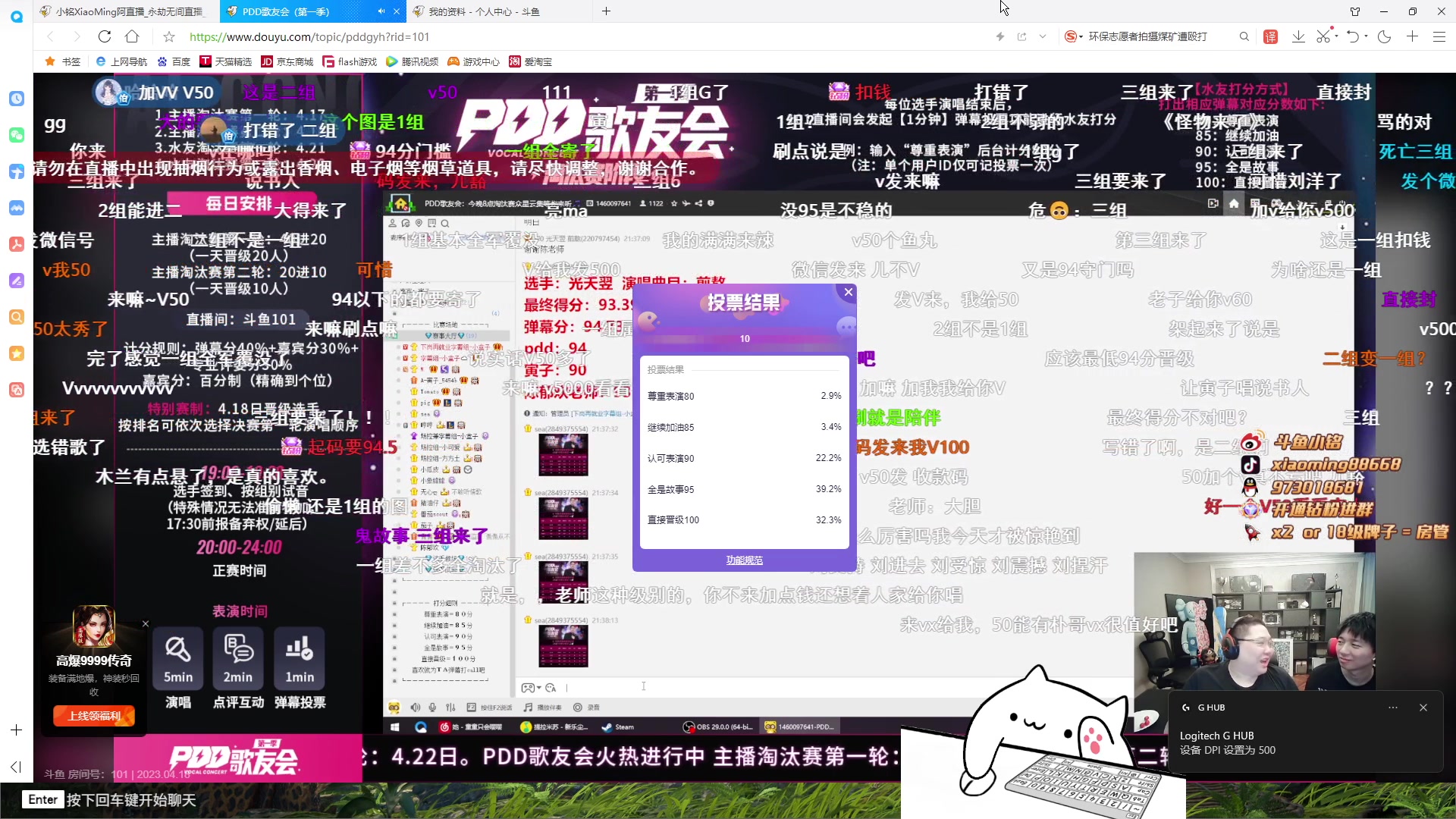Expand the address bar dropdown chevron
The height and width of the screenshot is (819, 1456).
click(x=1043, y=36)
